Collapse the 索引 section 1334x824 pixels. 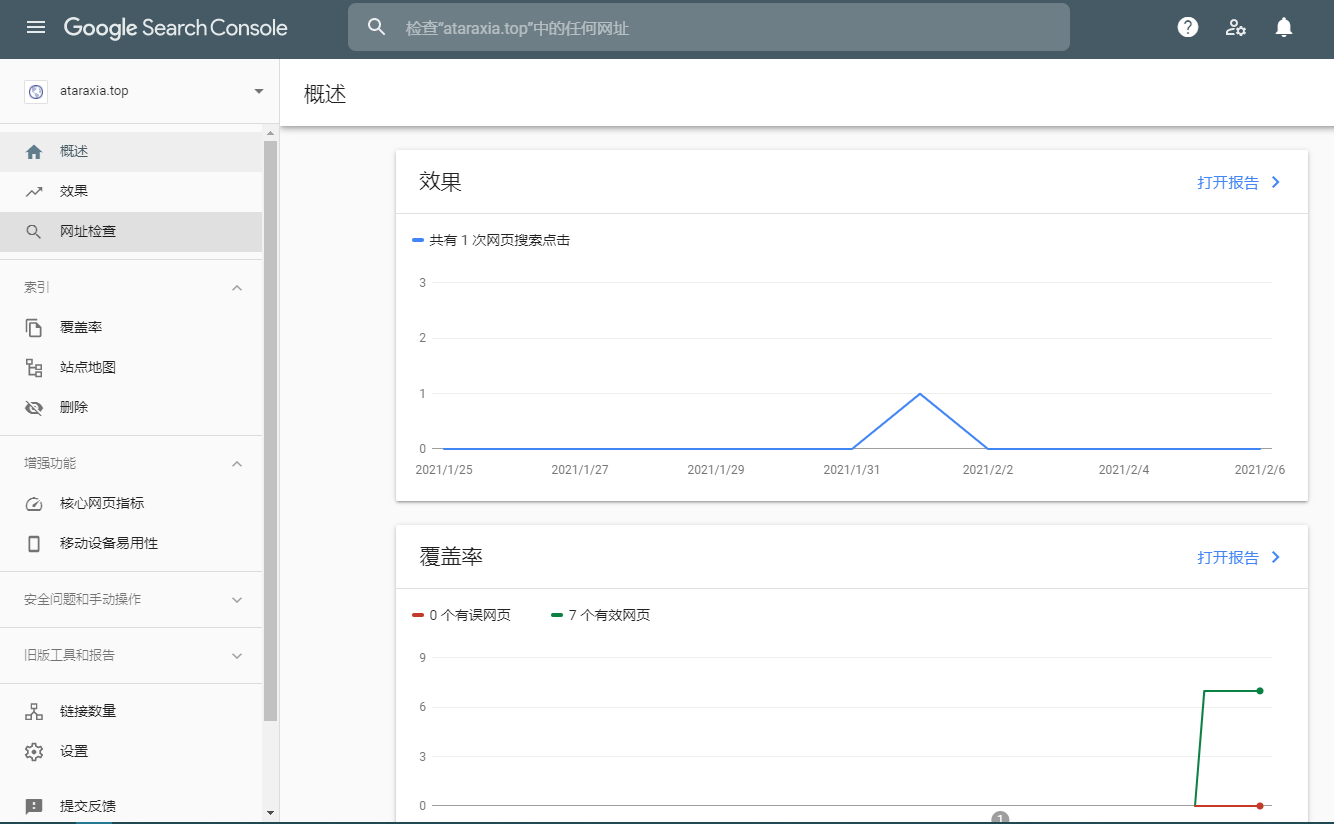[237, 288]
